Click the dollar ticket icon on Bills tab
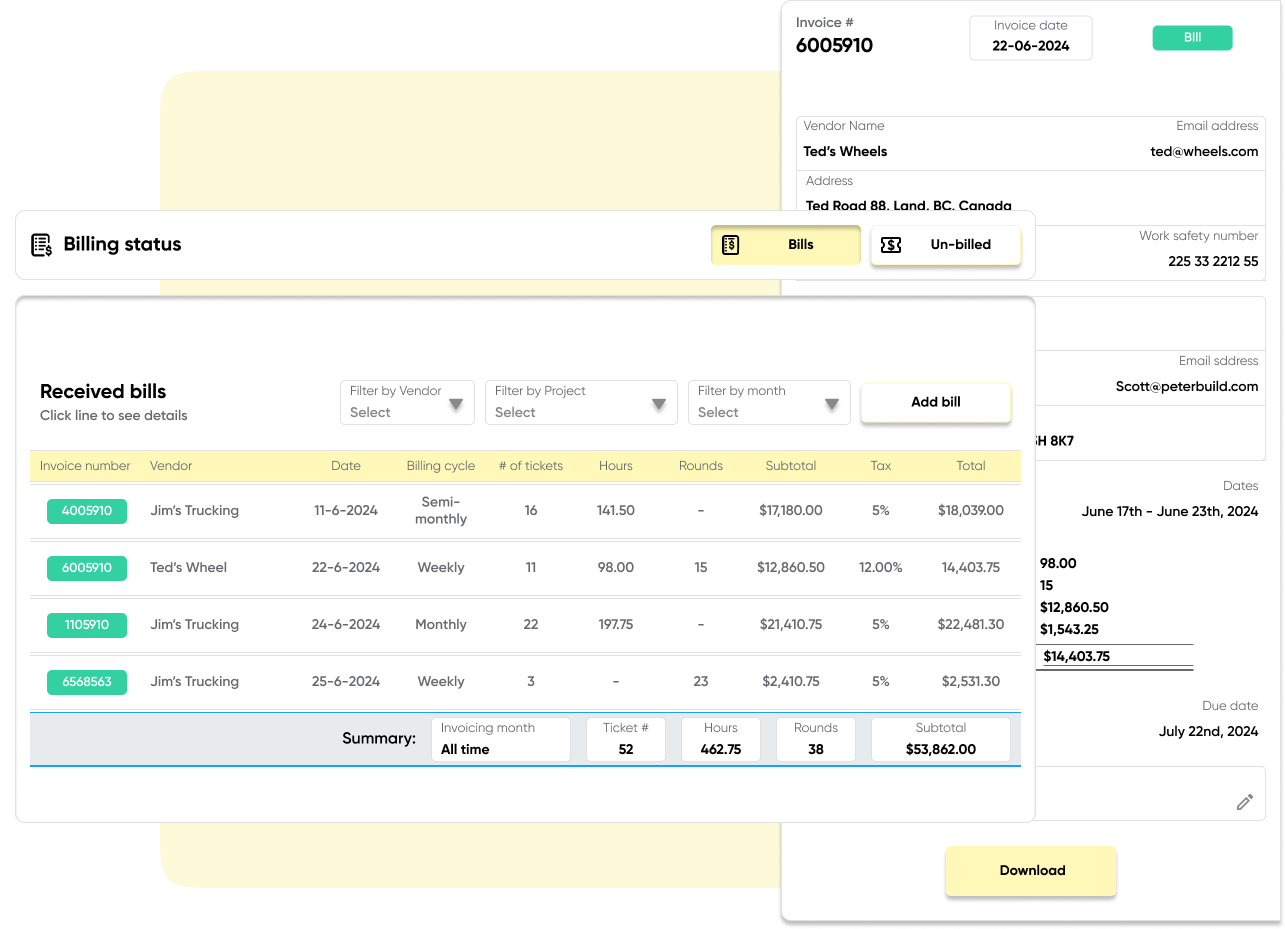The image size is (1285, 929). (730, 244)
